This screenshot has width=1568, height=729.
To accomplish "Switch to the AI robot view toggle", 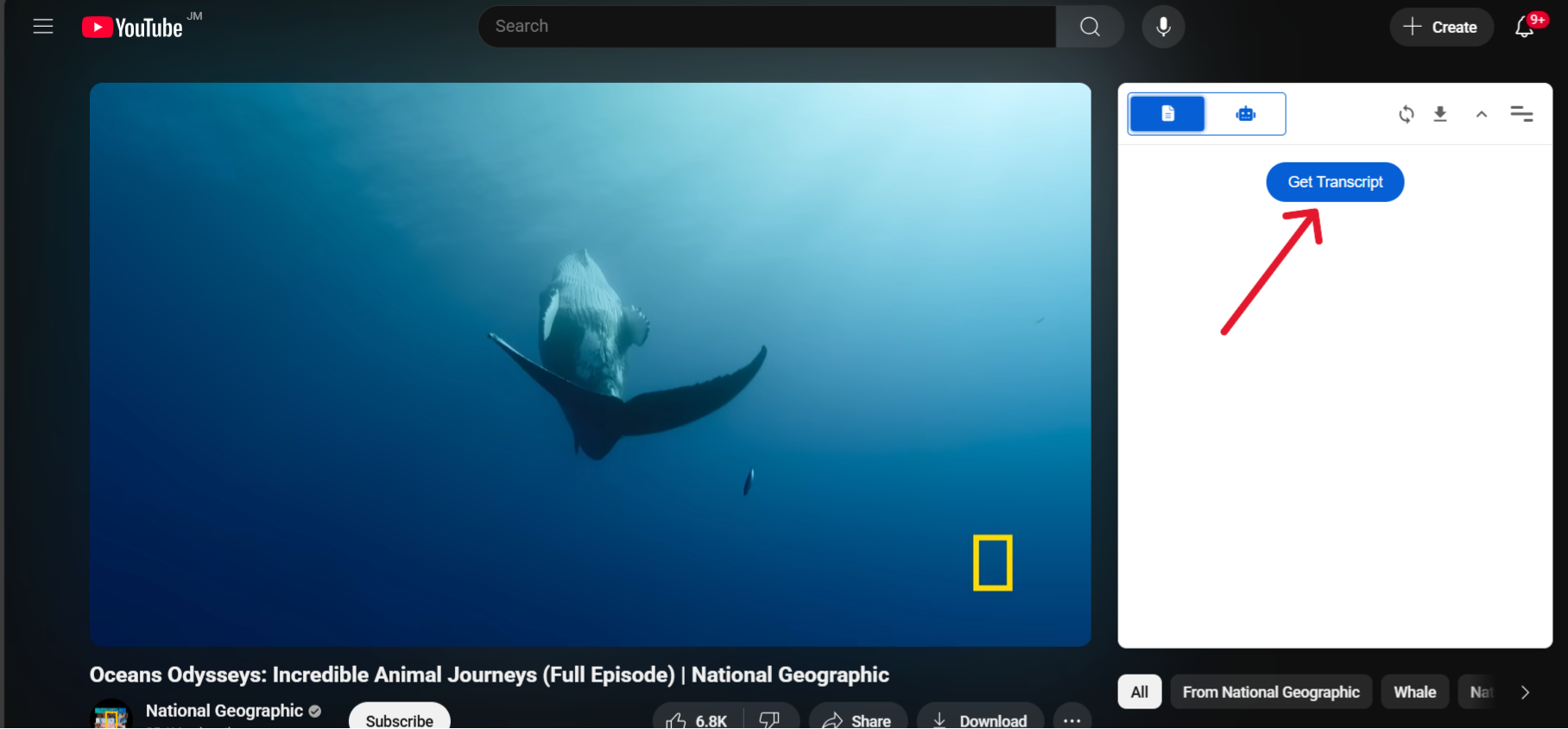I will [1245, 114].
